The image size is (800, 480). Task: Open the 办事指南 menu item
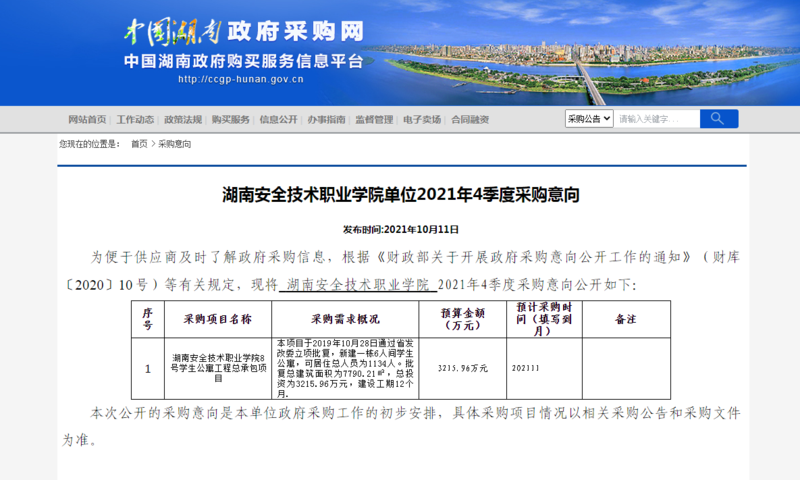pyautogui.click(x=326, y=119)
